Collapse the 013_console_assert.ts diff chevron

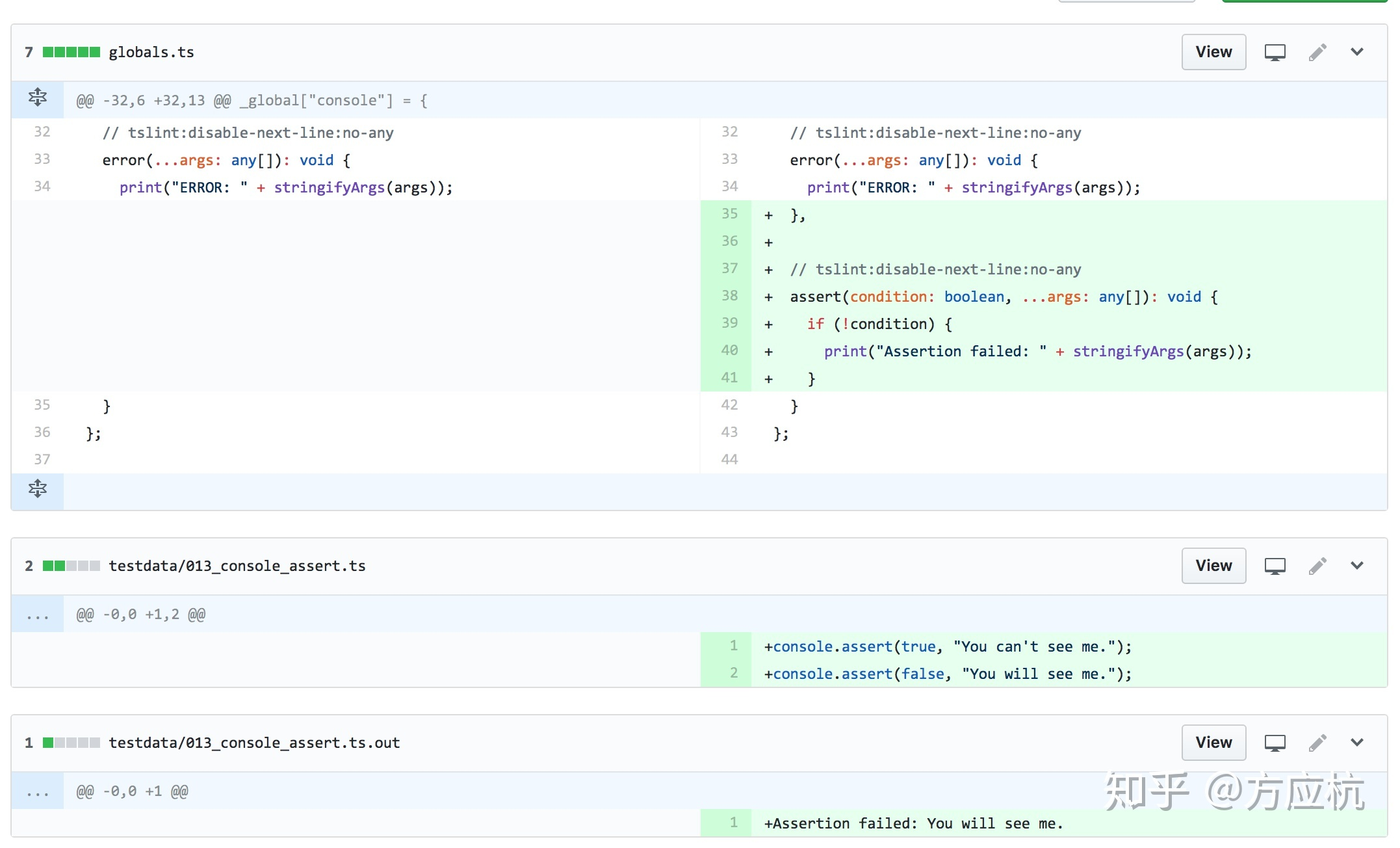point(1357,566)
